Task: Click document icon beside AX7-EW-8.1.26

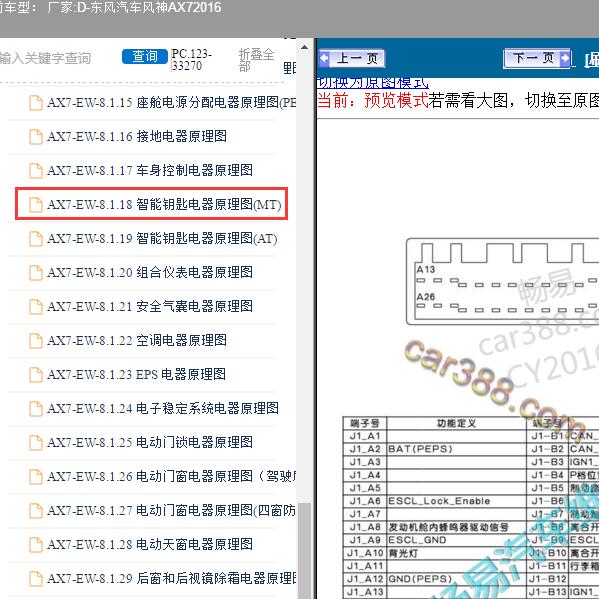Action: coord(36,477)
